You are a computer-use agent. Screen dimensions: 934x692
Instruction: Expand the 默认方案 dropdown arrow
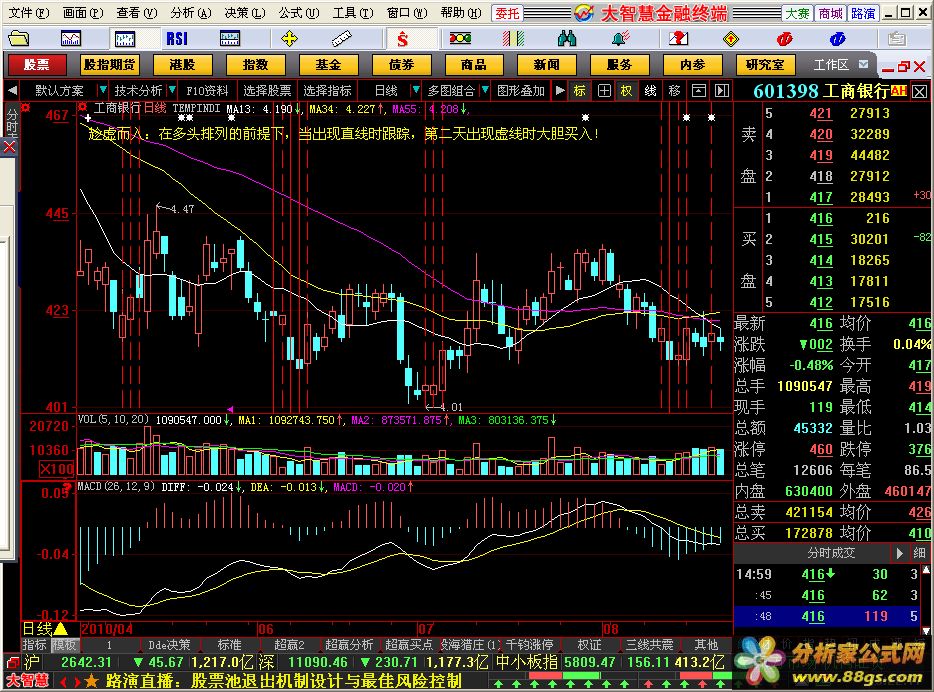pyautogui.click(x=102, y=91)
